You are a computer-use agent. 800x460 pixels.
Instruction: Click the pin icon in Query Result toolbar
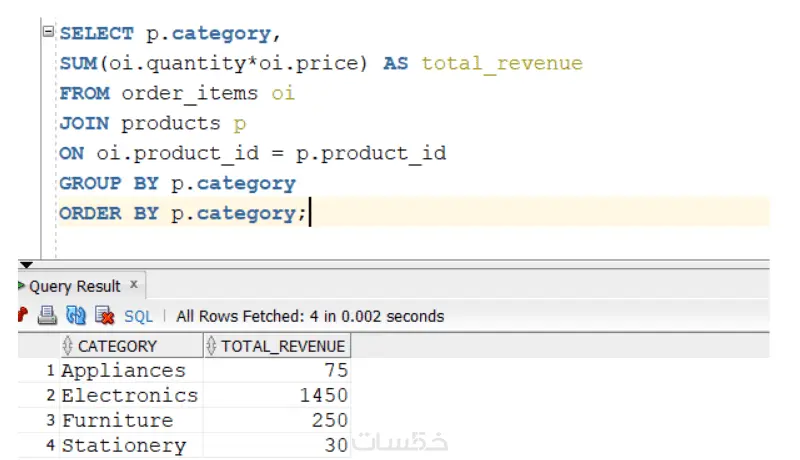coord(22,315)
